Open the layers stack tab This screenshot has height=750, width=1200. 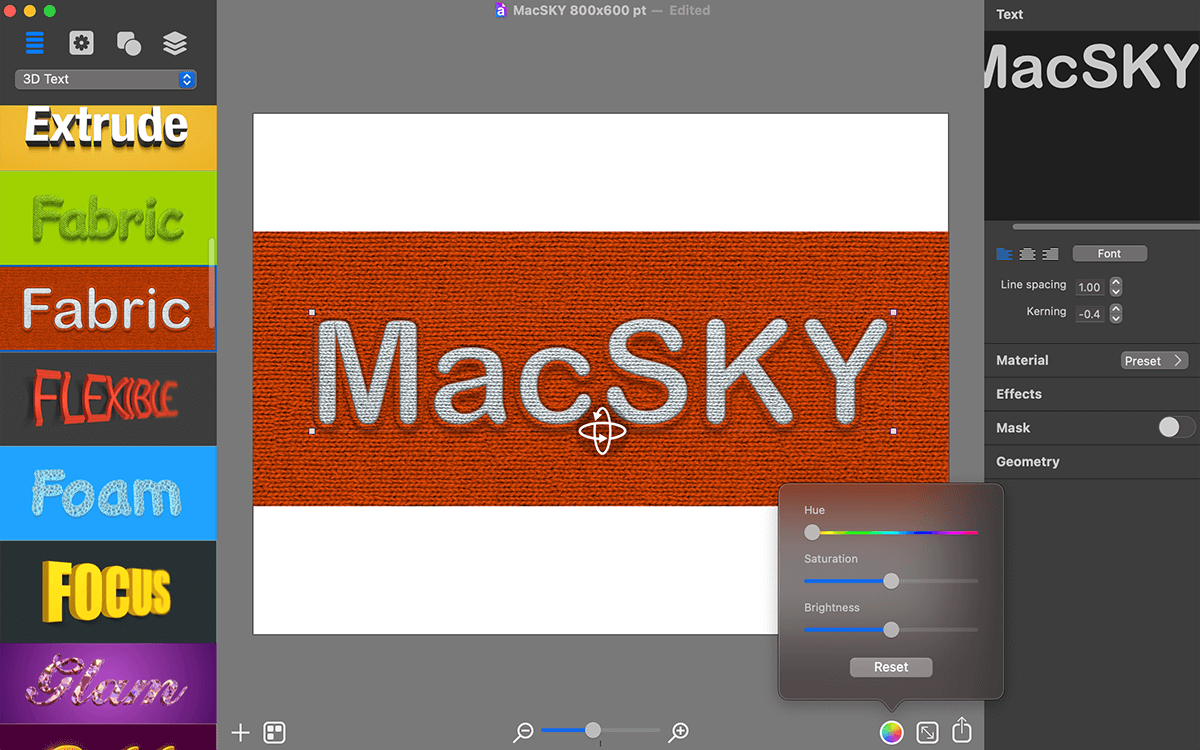[175, 43]
